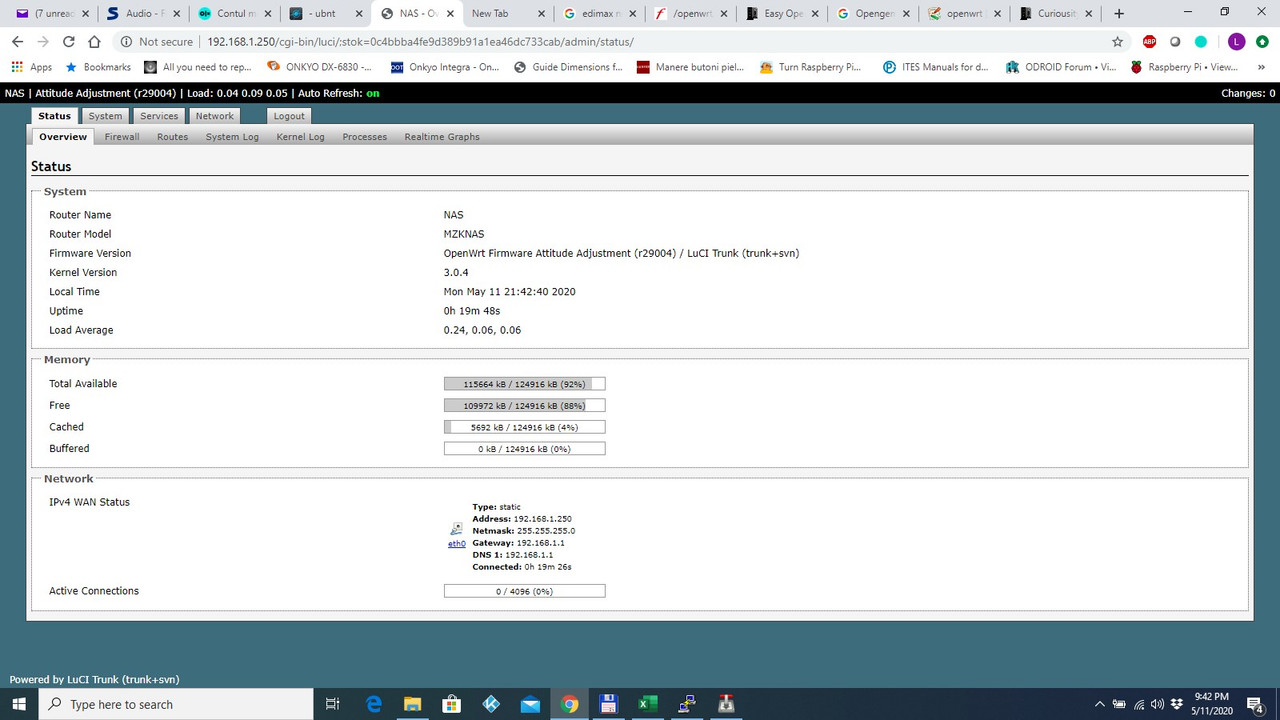Open the ODROID Forum bookmark
Image resolution: width=1280 pixels, height=720 pixels.
[1061, 67]
